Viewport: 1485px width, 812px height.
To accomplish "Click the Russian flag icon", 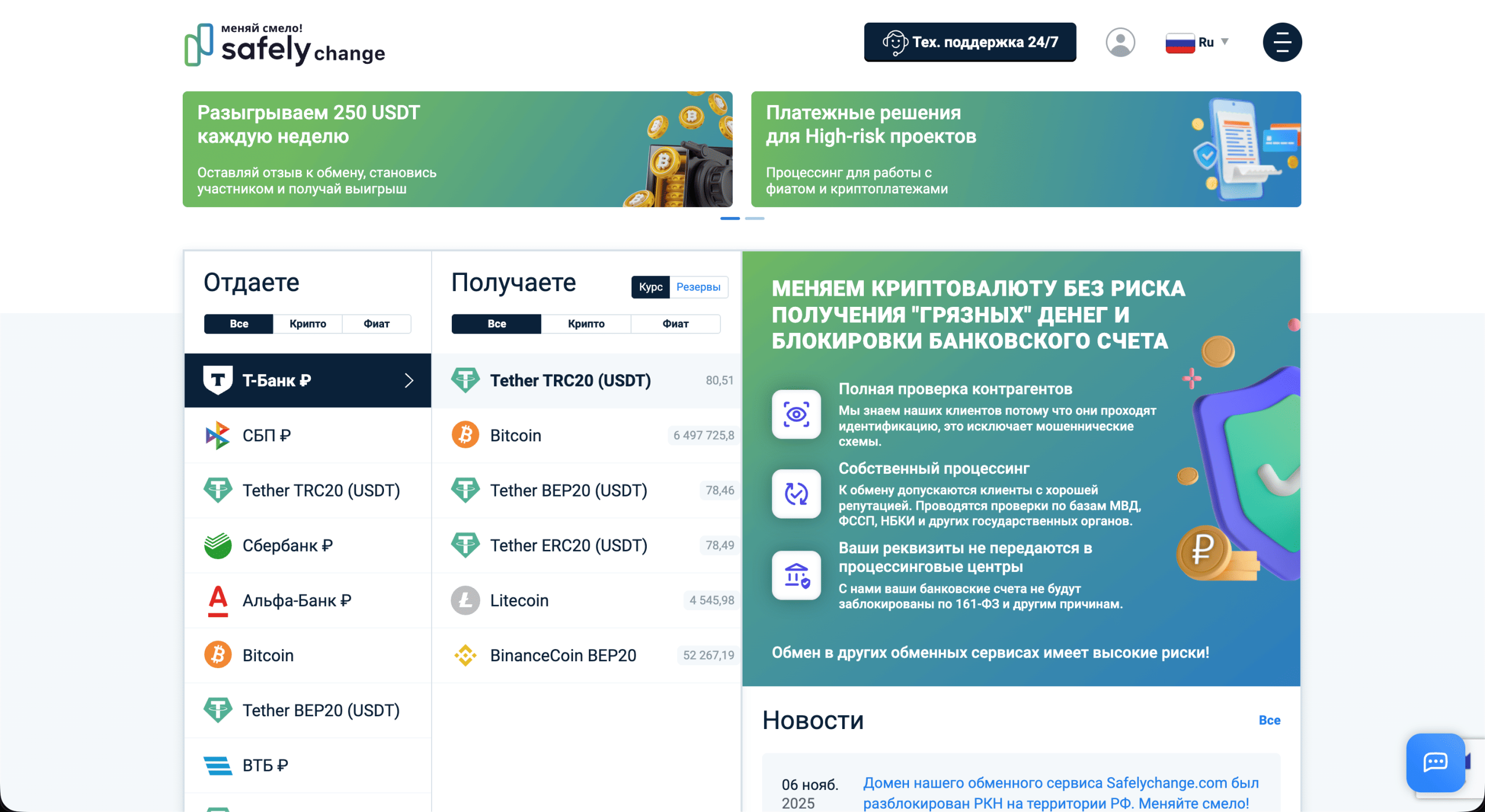I will click(x=1180, y=42).
